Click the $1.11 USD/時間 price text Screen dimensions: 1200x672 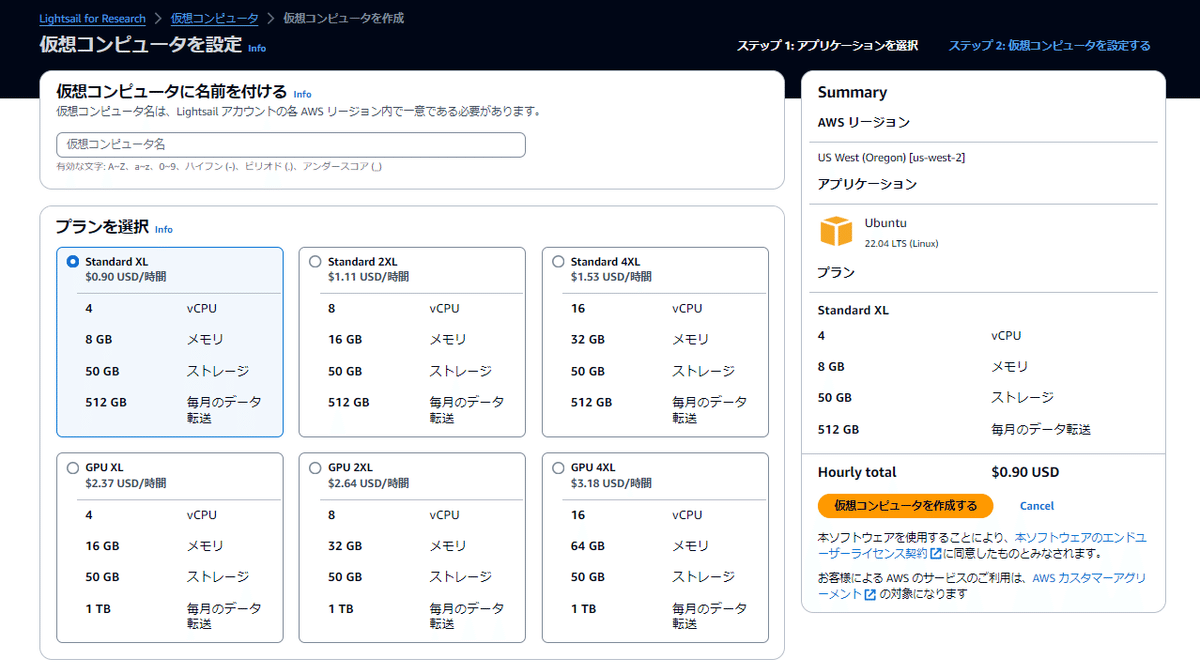pyautogui.click(x=368, y=277)
